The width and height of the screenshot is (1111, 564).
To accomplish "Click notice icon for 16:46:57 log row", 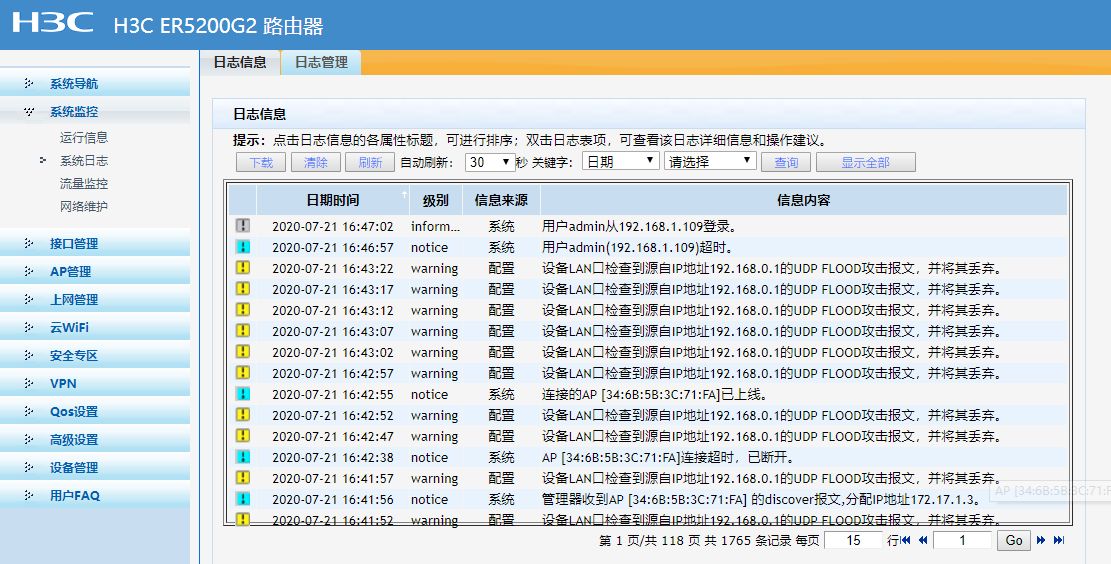I will coord(243,247).
